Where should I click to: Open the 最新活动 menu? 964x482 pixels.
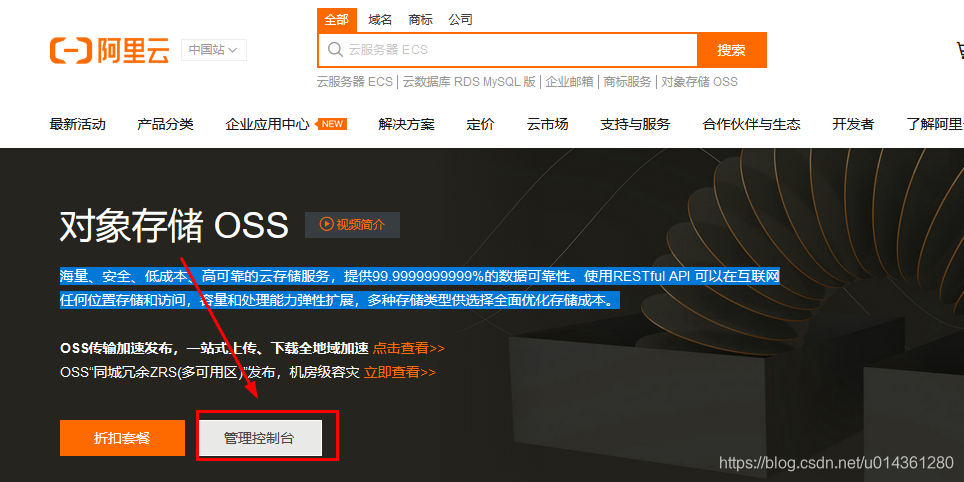[77, 124]
